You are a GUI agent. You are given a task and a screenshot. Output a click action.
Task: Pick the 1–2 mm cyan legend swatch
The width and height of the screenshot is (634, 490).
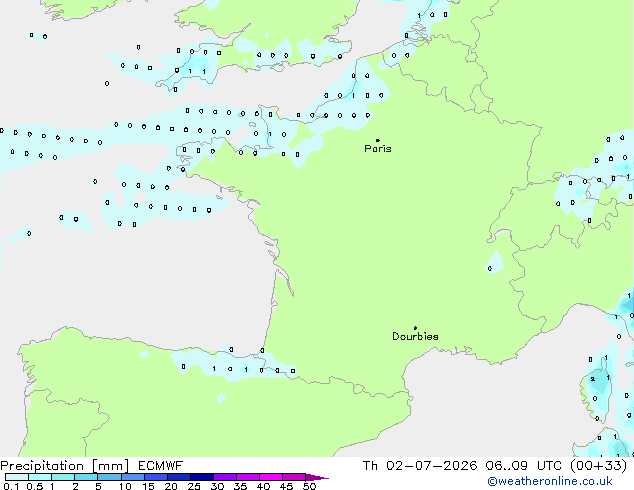[63, 477]
